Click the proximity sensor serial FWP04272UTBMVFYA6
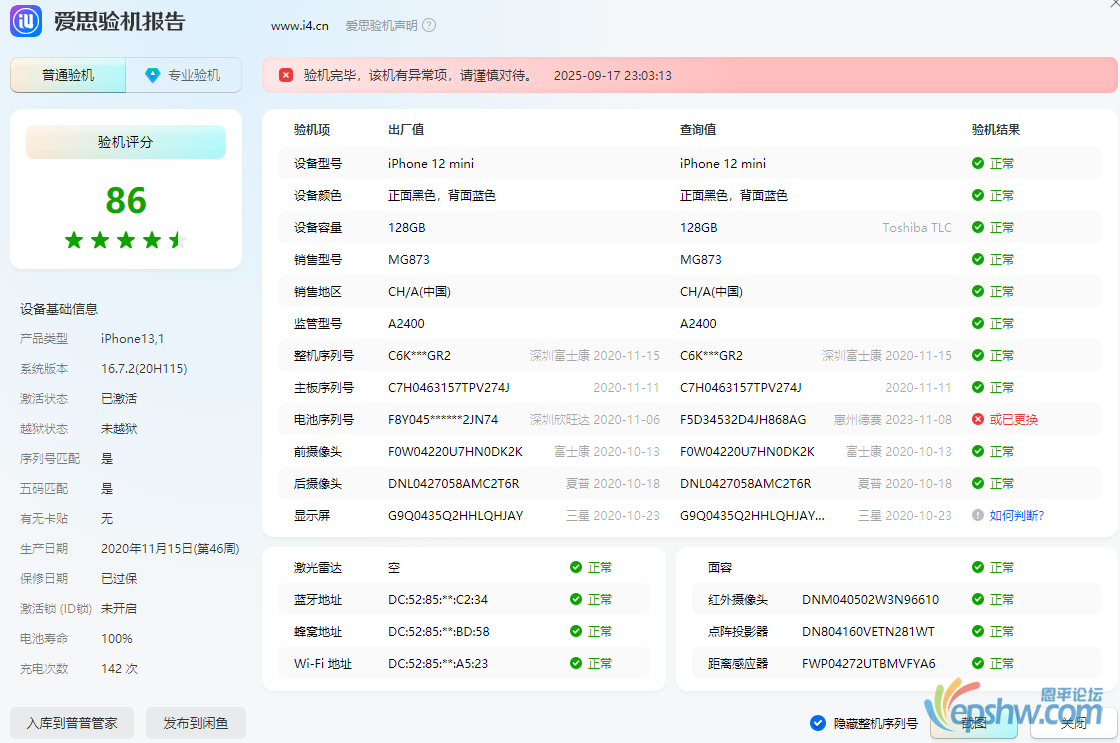 pos(869,664)
